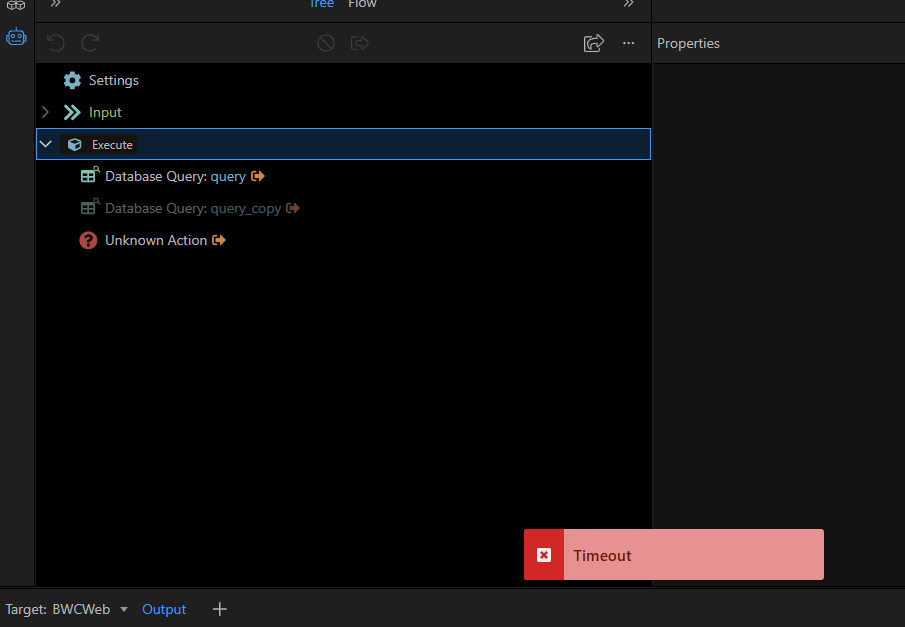The width and height of the screenshot is (905, 627).
Task: Click the redo arrow in toolbar
Action: click(x=90, y=43)
